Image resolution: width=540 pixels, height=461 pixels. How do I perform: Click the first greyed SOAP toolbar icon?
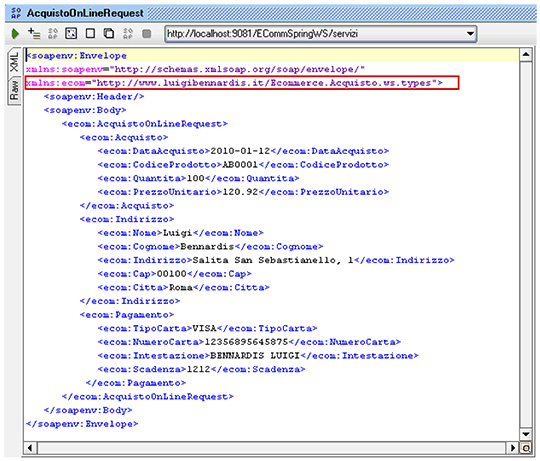53,33
